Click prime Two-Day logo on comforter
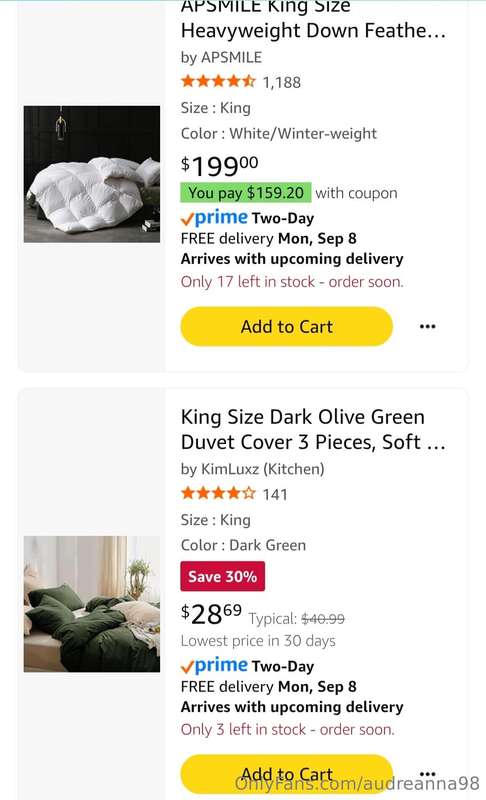Screen dimensions: 486x800 (247, 218)
